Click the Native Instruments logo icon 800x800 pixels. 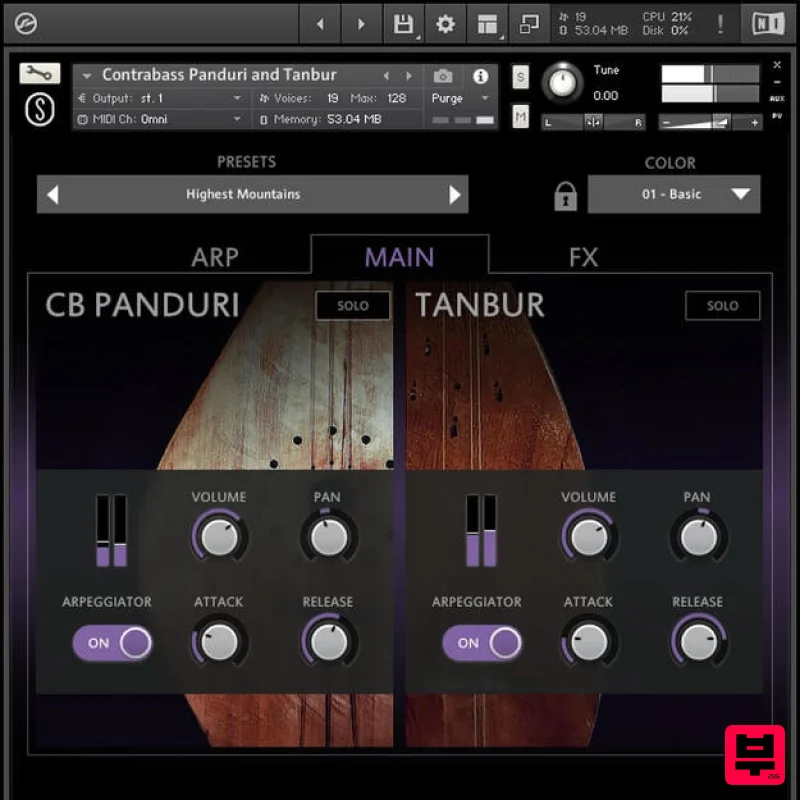(767, 23)
